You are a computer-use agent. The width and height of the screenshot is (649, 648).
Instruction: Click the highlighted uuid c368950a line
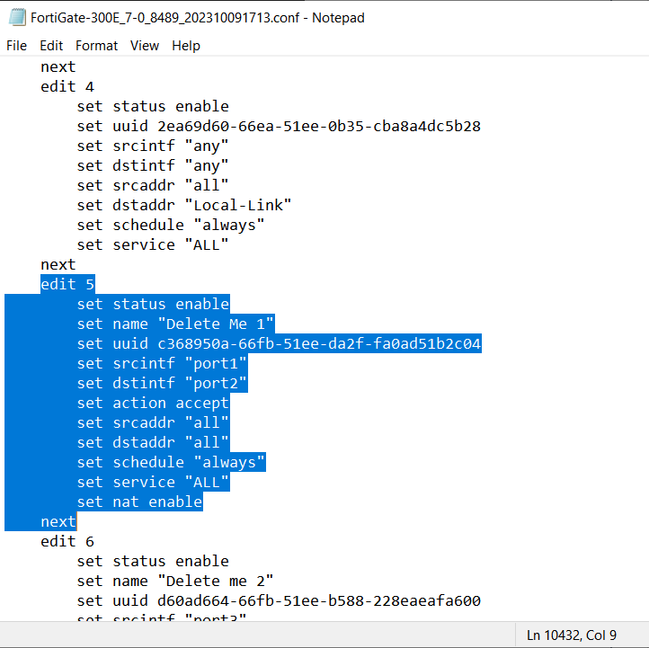point(279,344)
